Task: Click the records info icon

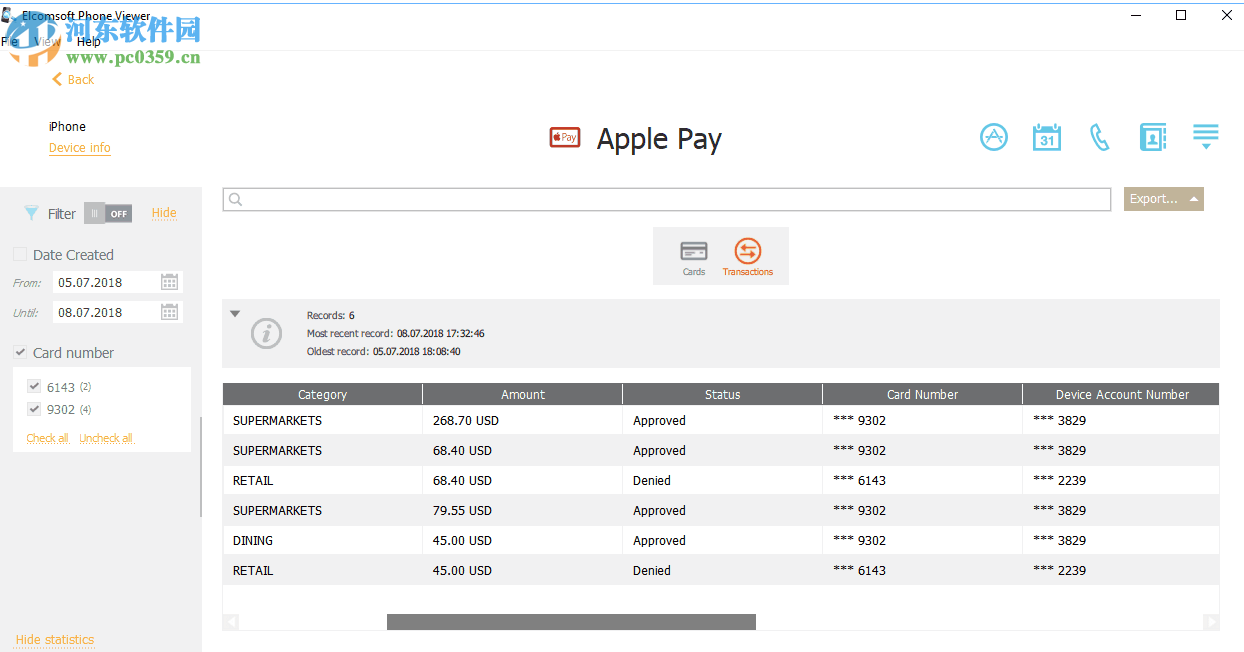Action: tap(265, 334)
